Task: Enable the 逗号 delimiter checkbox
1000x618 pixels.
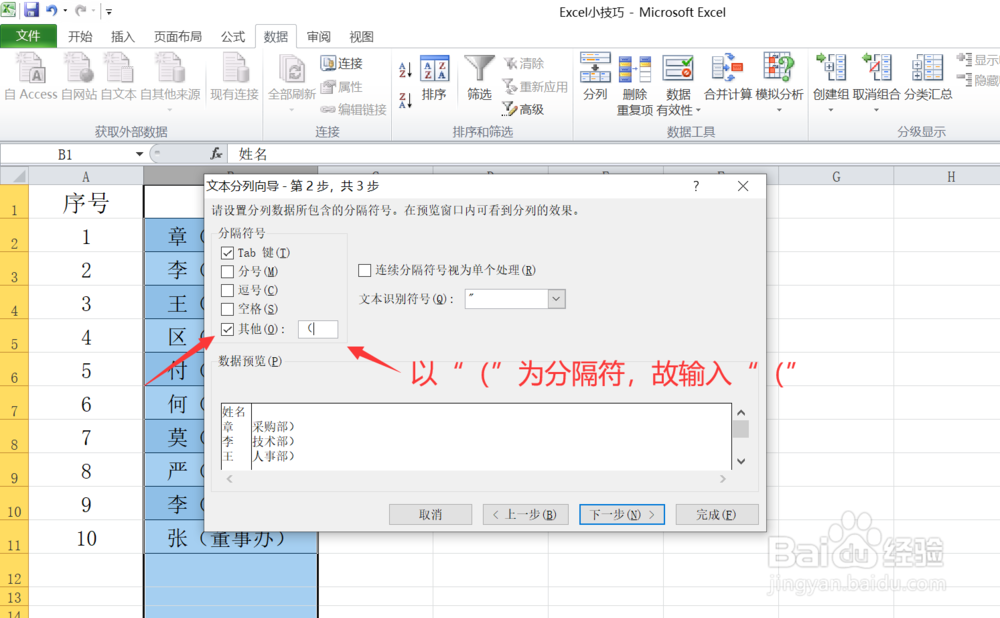Action: [x=226, y=290]
